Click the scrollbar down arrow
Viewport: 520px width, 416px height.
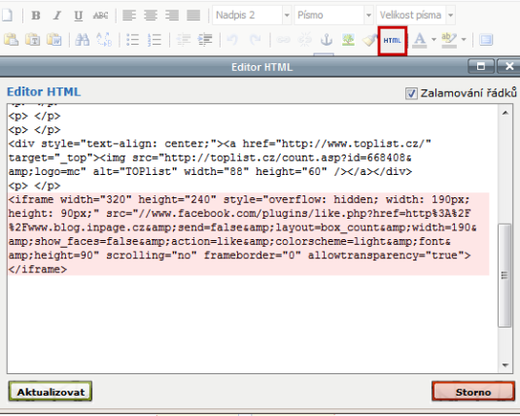click(x=505, y=365)
